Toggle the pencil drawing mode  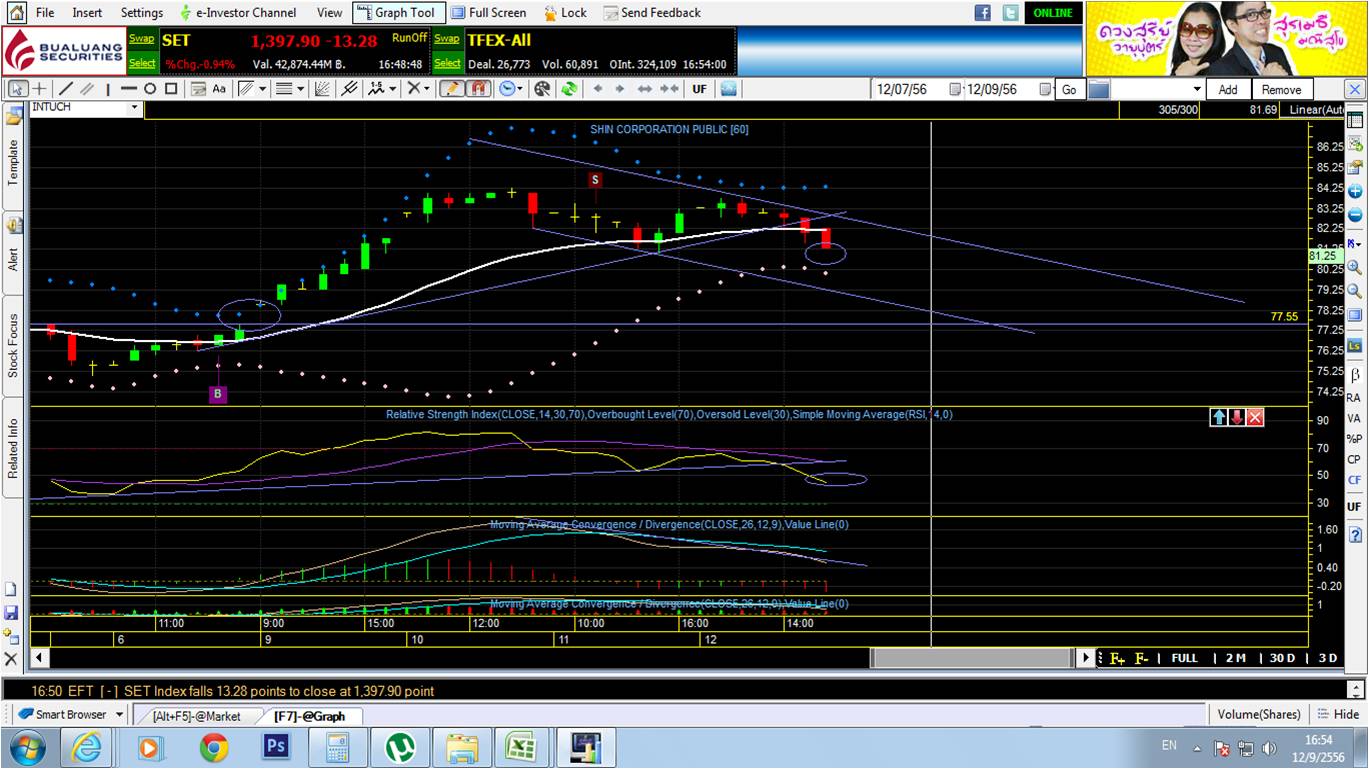451,89
